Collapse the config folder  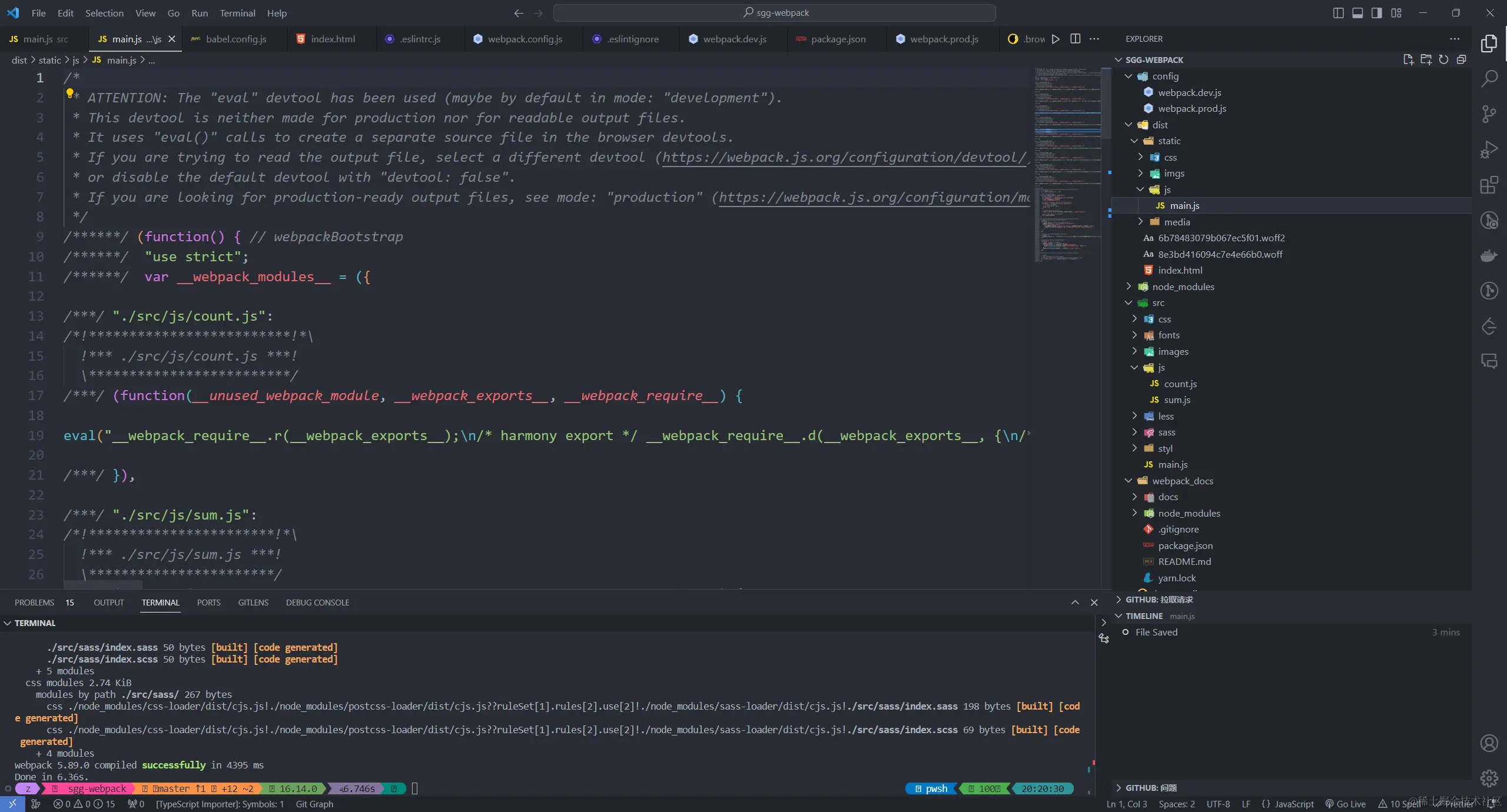pos(1165,76)
